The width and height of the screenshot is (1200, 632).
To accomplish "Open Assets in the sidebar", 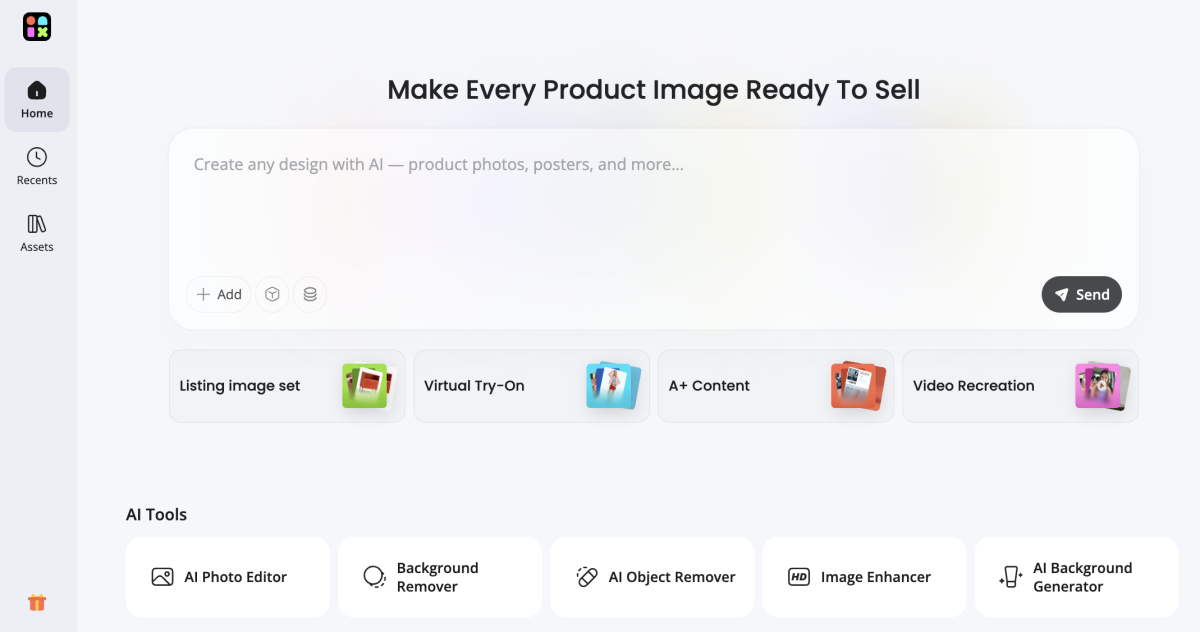I will click(x=37, y=231).
